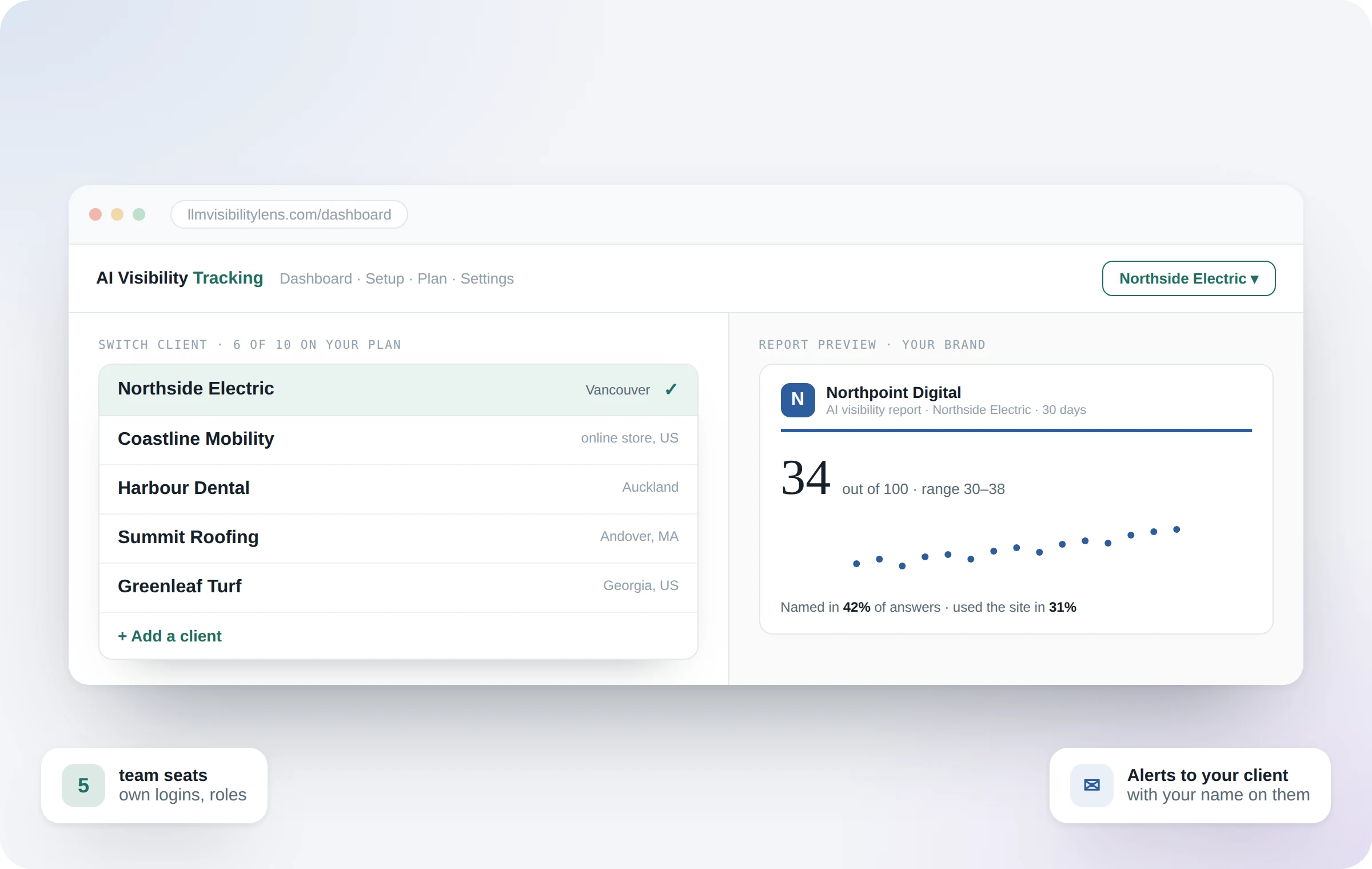Open the Settings nav item
Viewport: 1372px width, 869px height.
click(x=487, y=278)
